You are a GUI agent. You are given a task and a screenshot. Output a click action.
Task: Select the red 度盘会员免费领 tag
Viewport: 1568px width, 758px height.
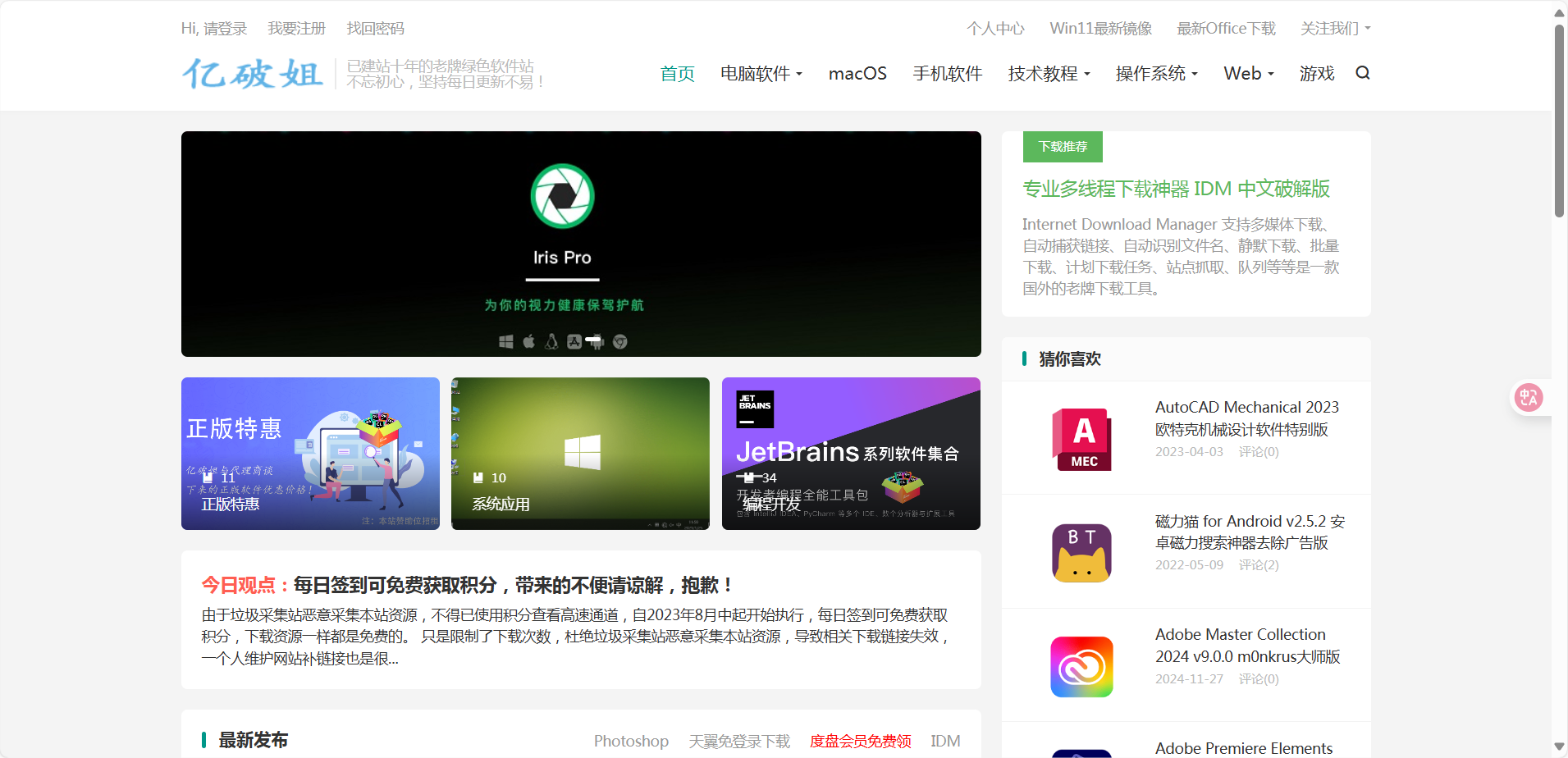click(860, 741)
